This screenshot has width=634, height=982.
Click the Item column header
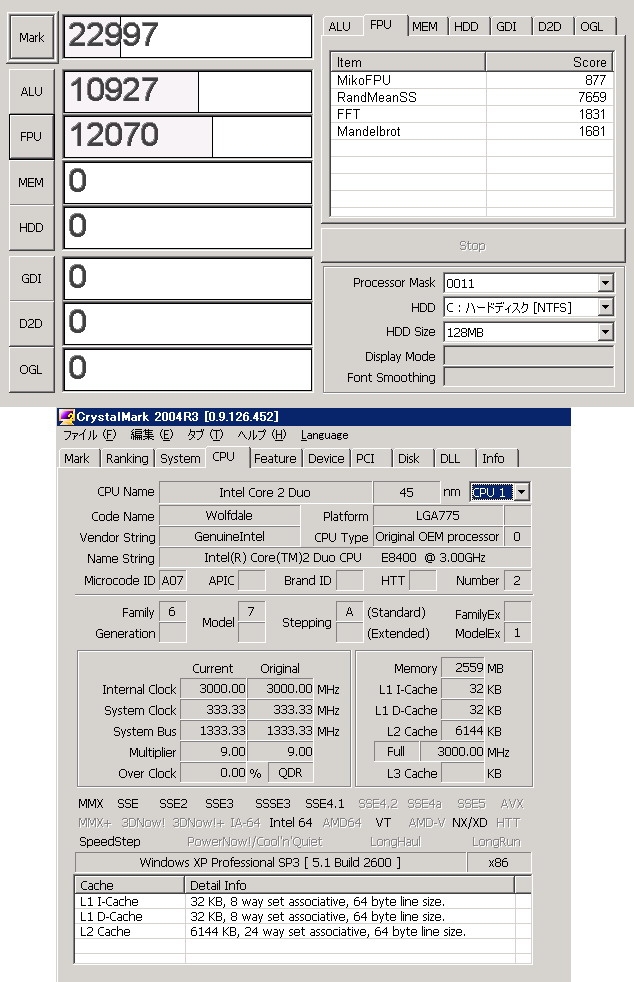(408, 62)
